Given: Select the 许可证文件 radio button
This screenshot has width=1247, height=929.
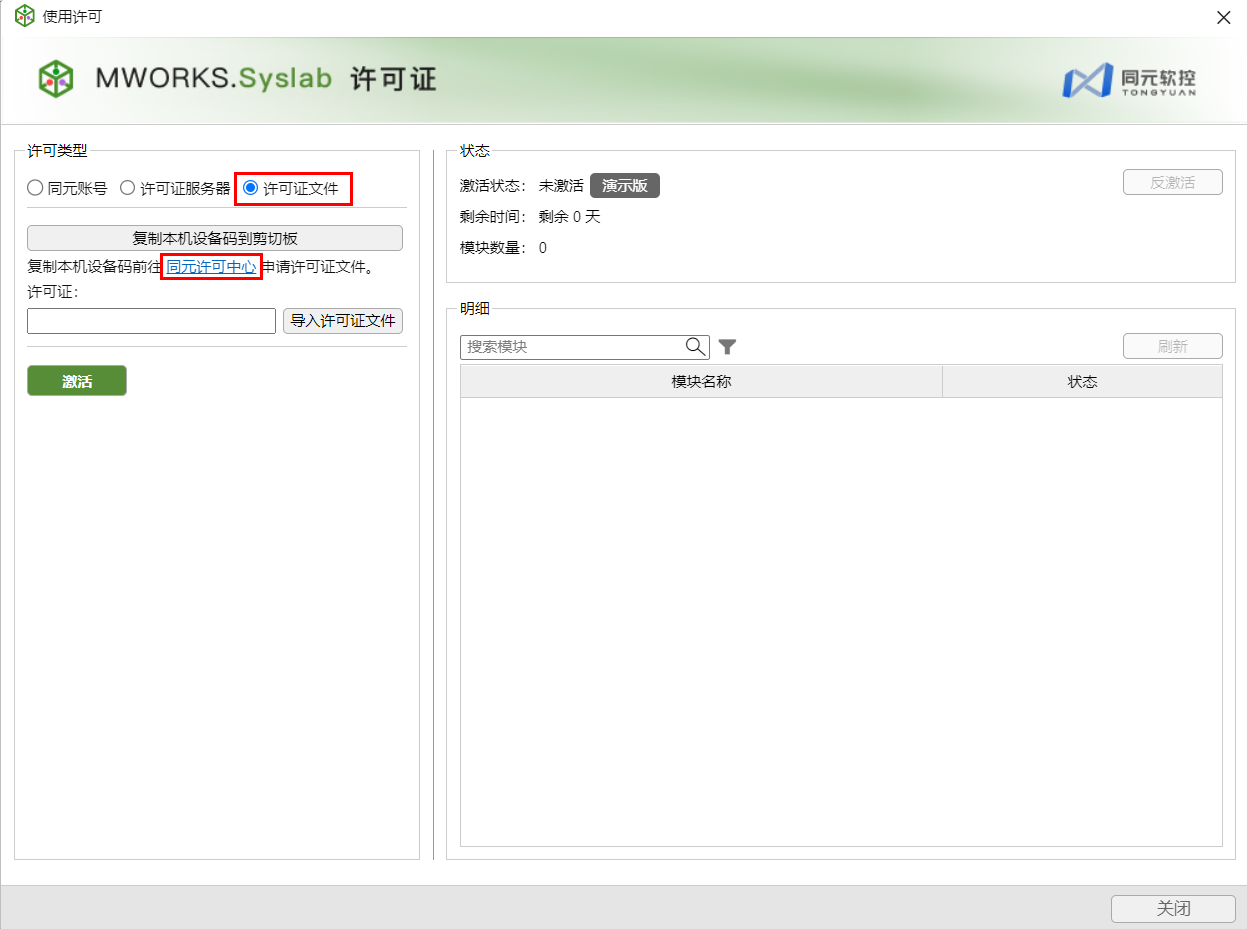Looking at the screenshot, I should pos(251,188).
